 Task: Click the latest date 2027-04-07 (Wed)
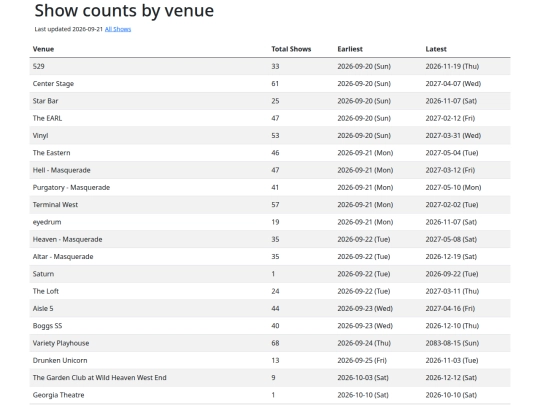(453, 84)
